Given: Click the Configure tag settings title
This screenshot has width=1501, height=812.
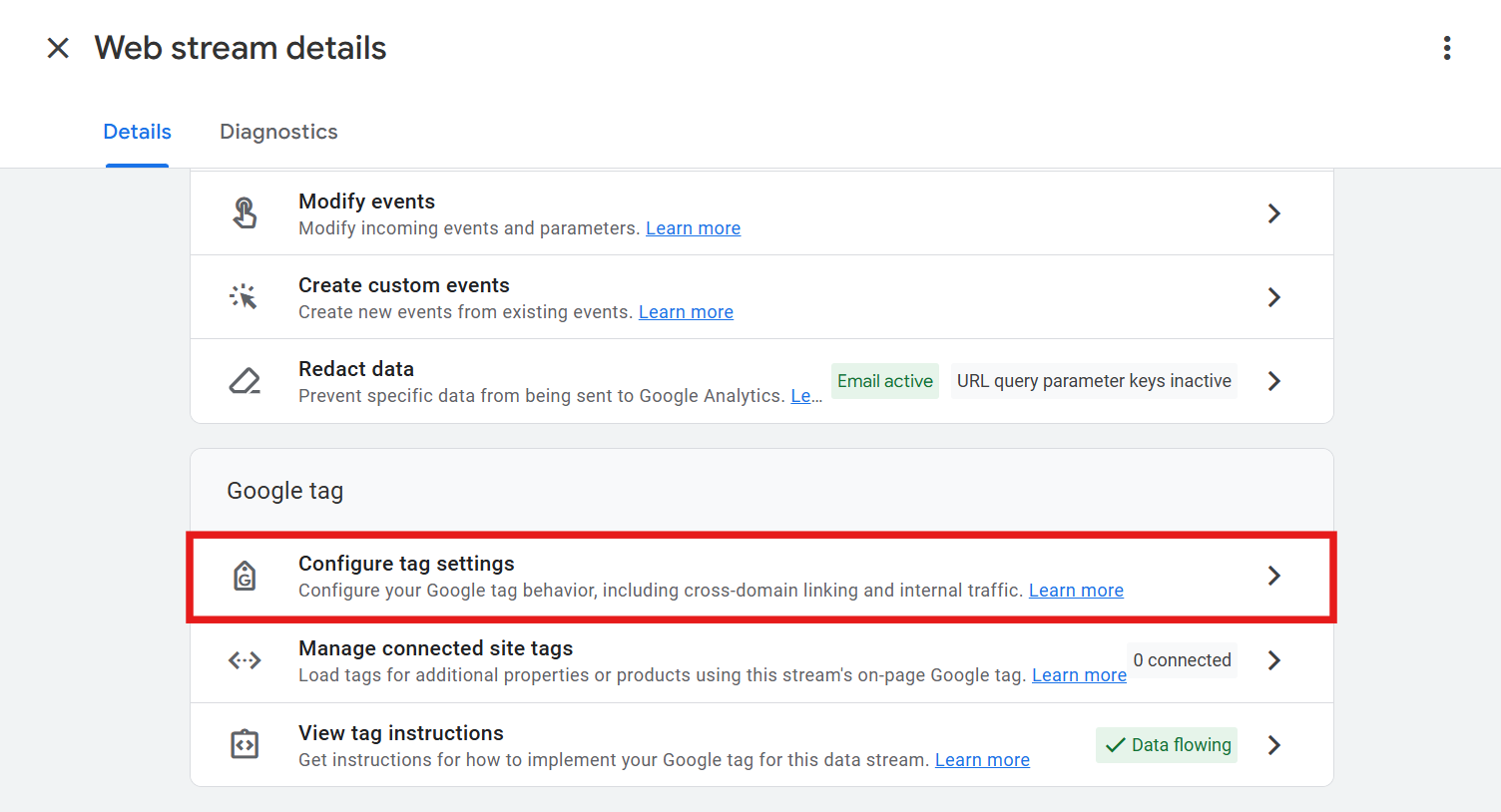Looking at the screenshot, I should tap(406, 564).
